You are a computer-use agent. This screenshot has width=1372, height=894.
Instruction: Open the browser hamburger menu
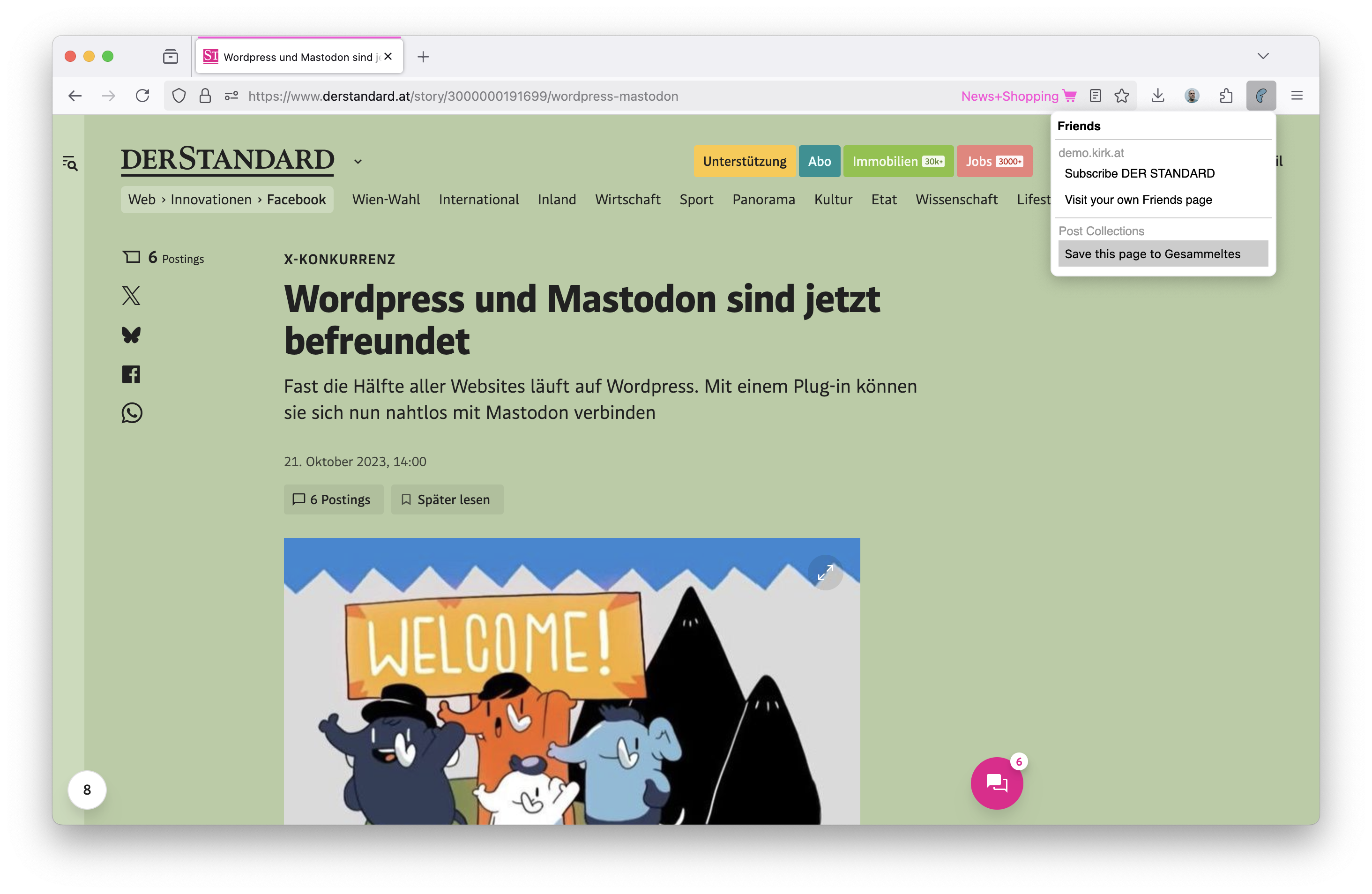pyautogui.click(x=1297, y=96)
